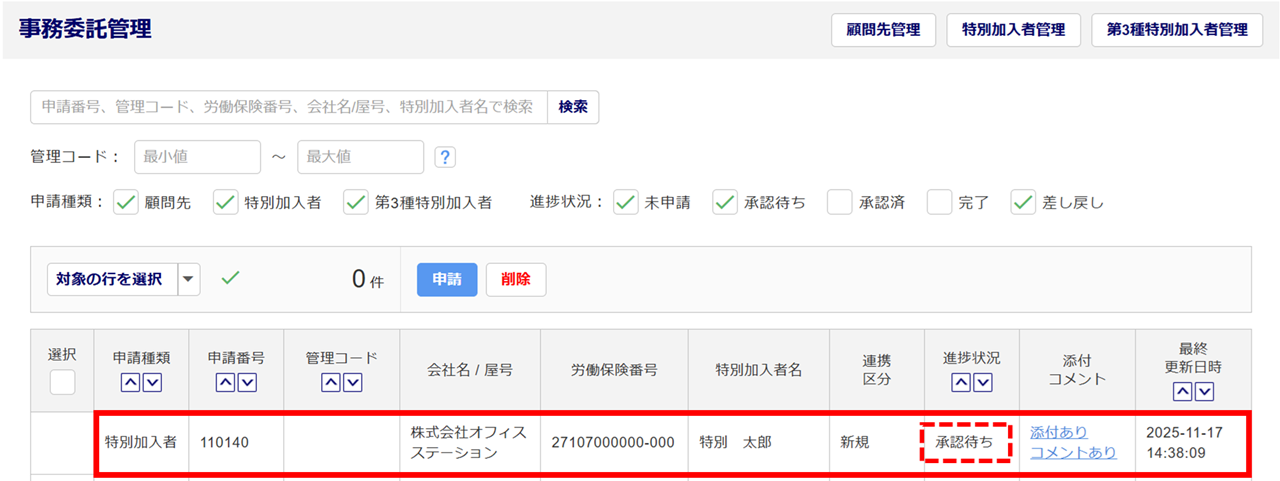
Task: Click the management code help question icon
Action: (446, 157)
